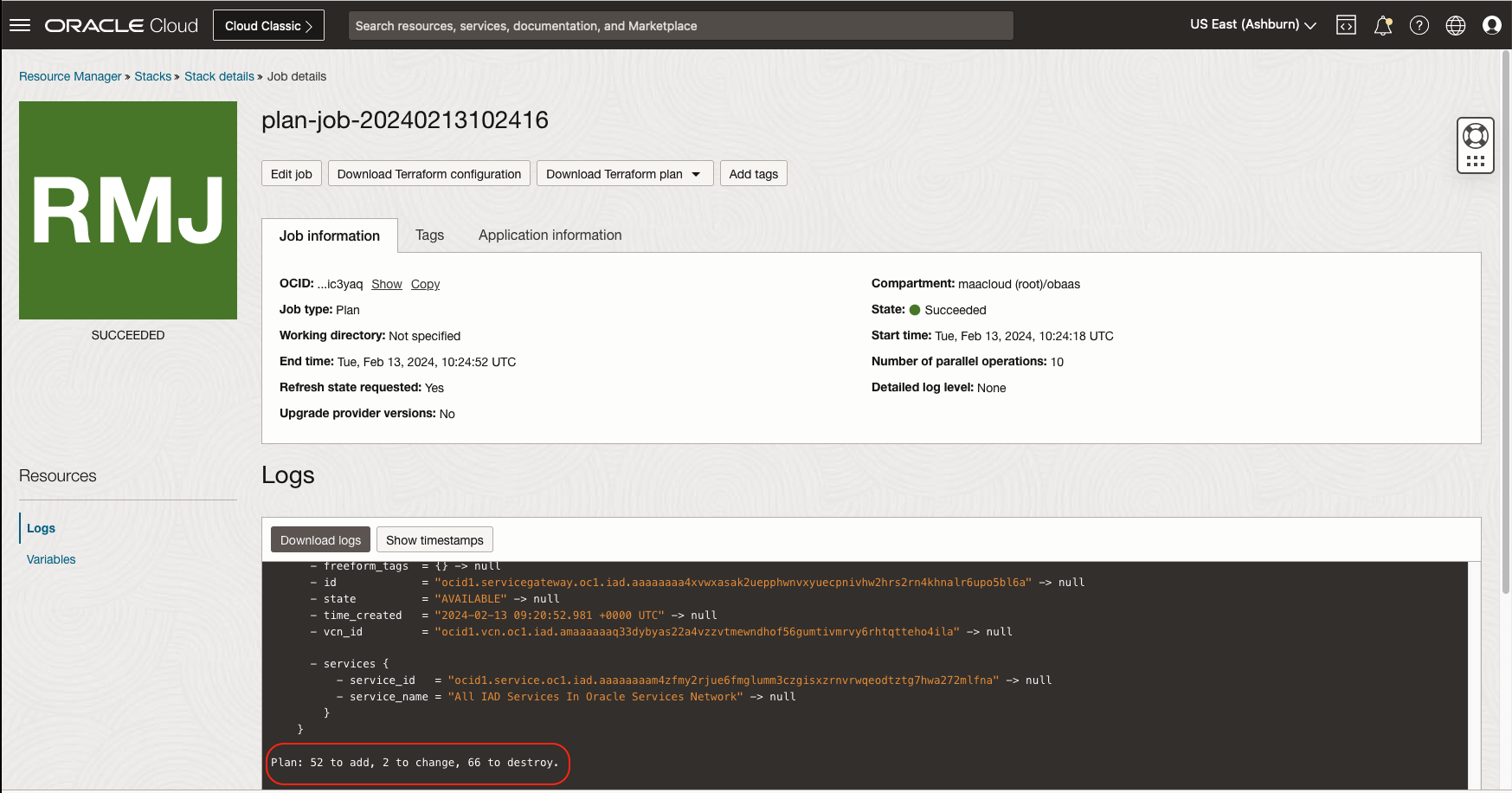1512x793 pixels.
Task: Click the lifebuoy support widget icon
Action: tap(1475, 136)
